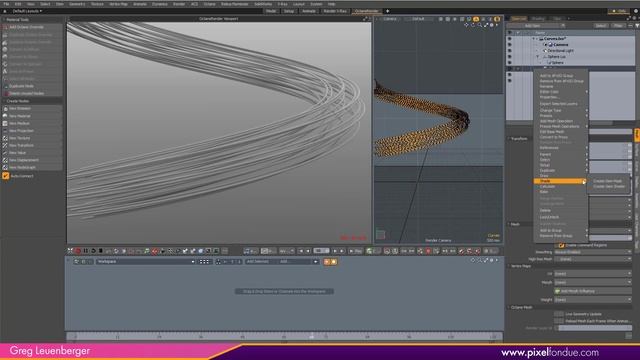
Task: Click the home icon beside Default Layouts
Action: click(x=5, y=11)
